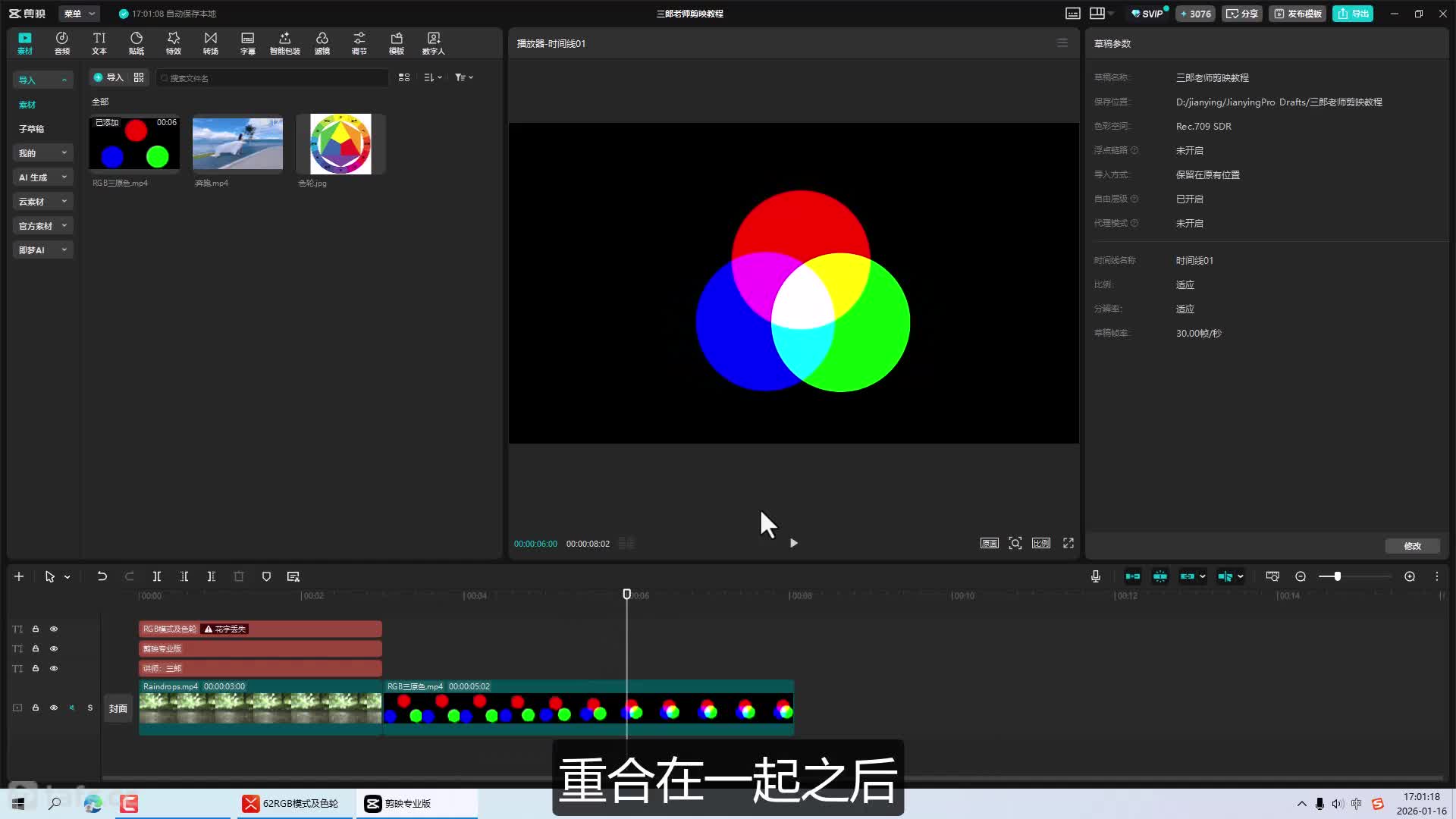Expand the AI生成 sidebar section

(42, 177)
